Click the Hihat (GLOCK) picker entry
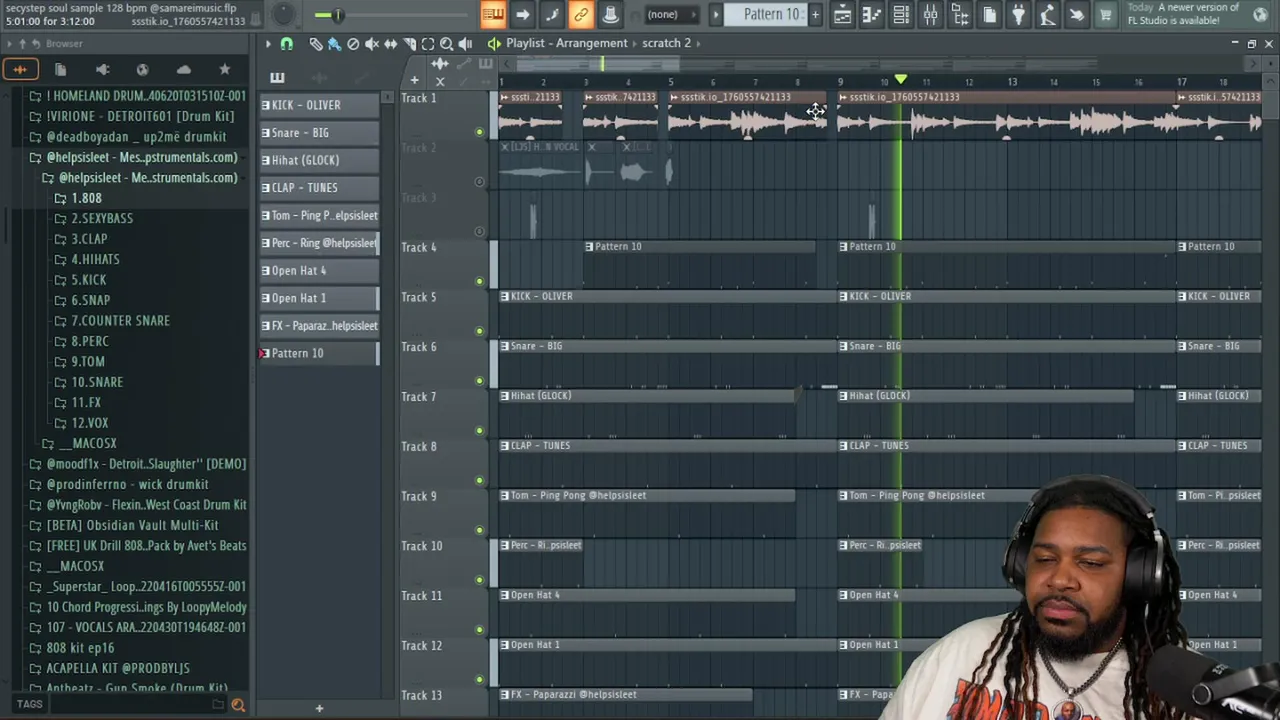Image resolution: width=1280 pixels, height=720 pixels. tap(320, 160)
